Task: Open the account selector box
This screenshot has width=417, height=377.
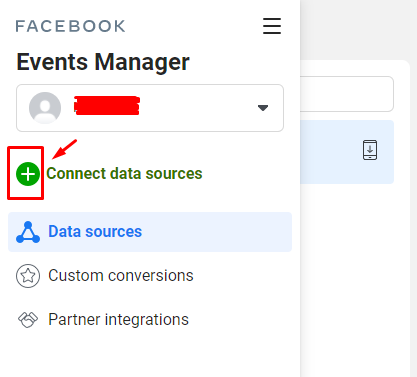Action: point(150,108)
